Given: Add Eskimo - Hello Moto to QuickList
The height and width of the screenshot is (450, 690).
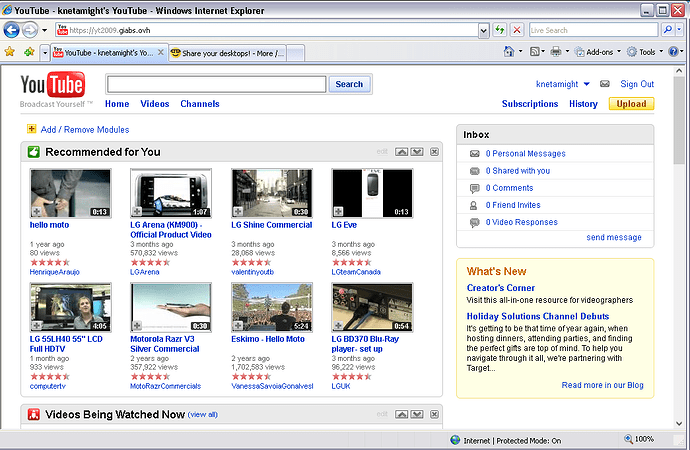Looking at the screenshot, I should (238, 326).
